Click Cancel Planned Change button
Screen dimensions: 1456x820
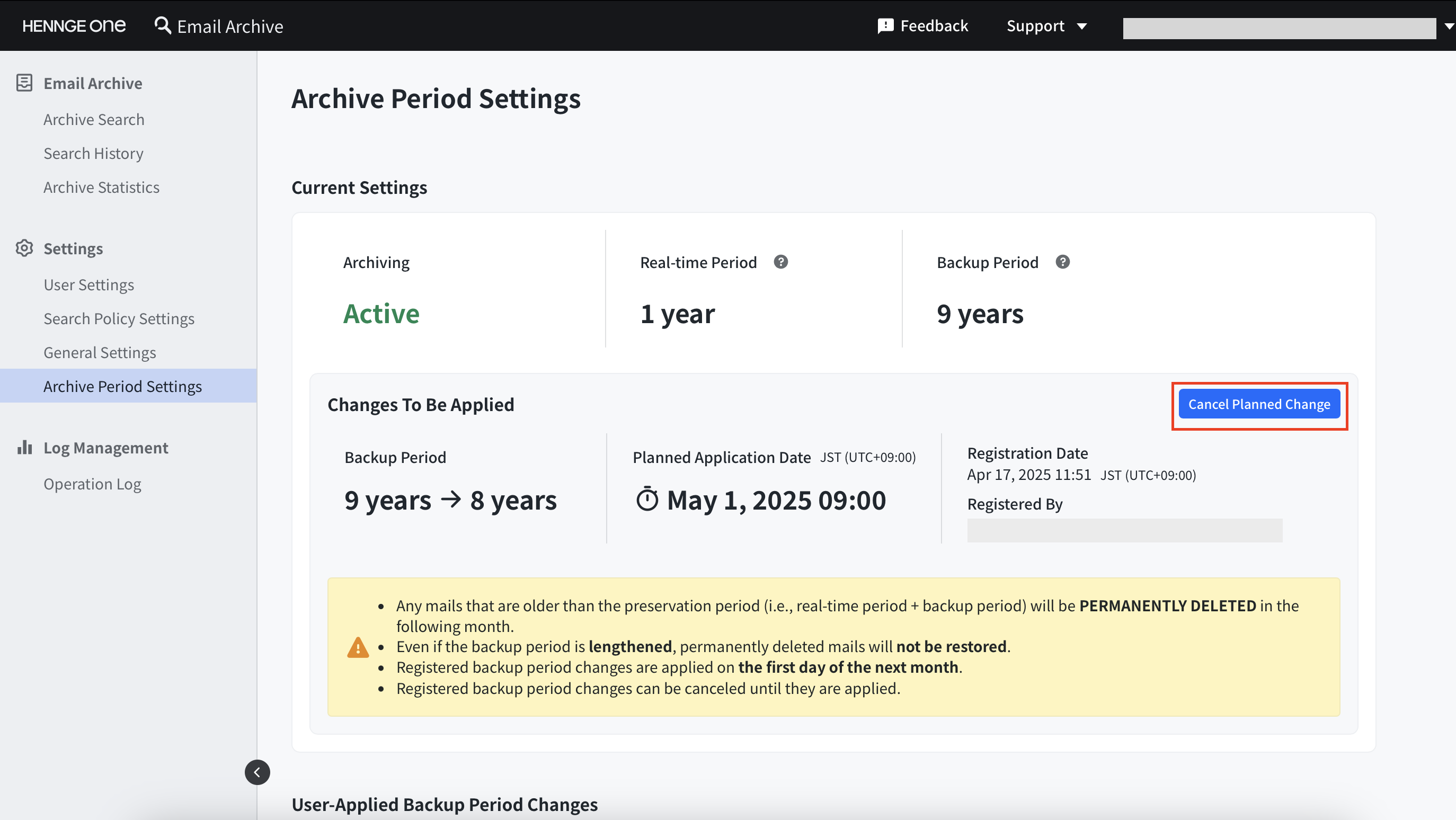click(x=1259, y=404)
